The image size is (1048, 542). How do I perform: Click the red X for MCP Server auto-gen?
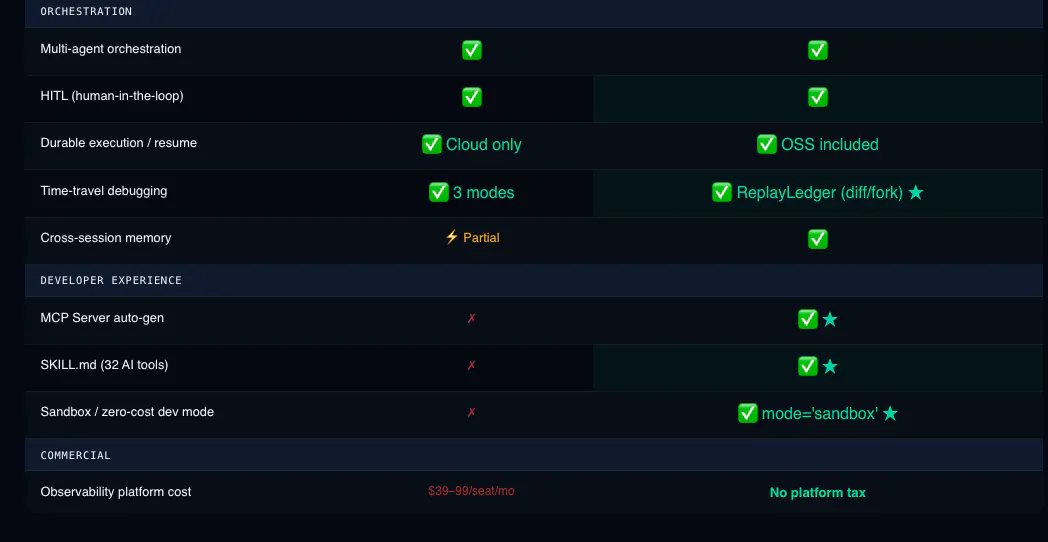pyautogui.click(x=471, y=319)
